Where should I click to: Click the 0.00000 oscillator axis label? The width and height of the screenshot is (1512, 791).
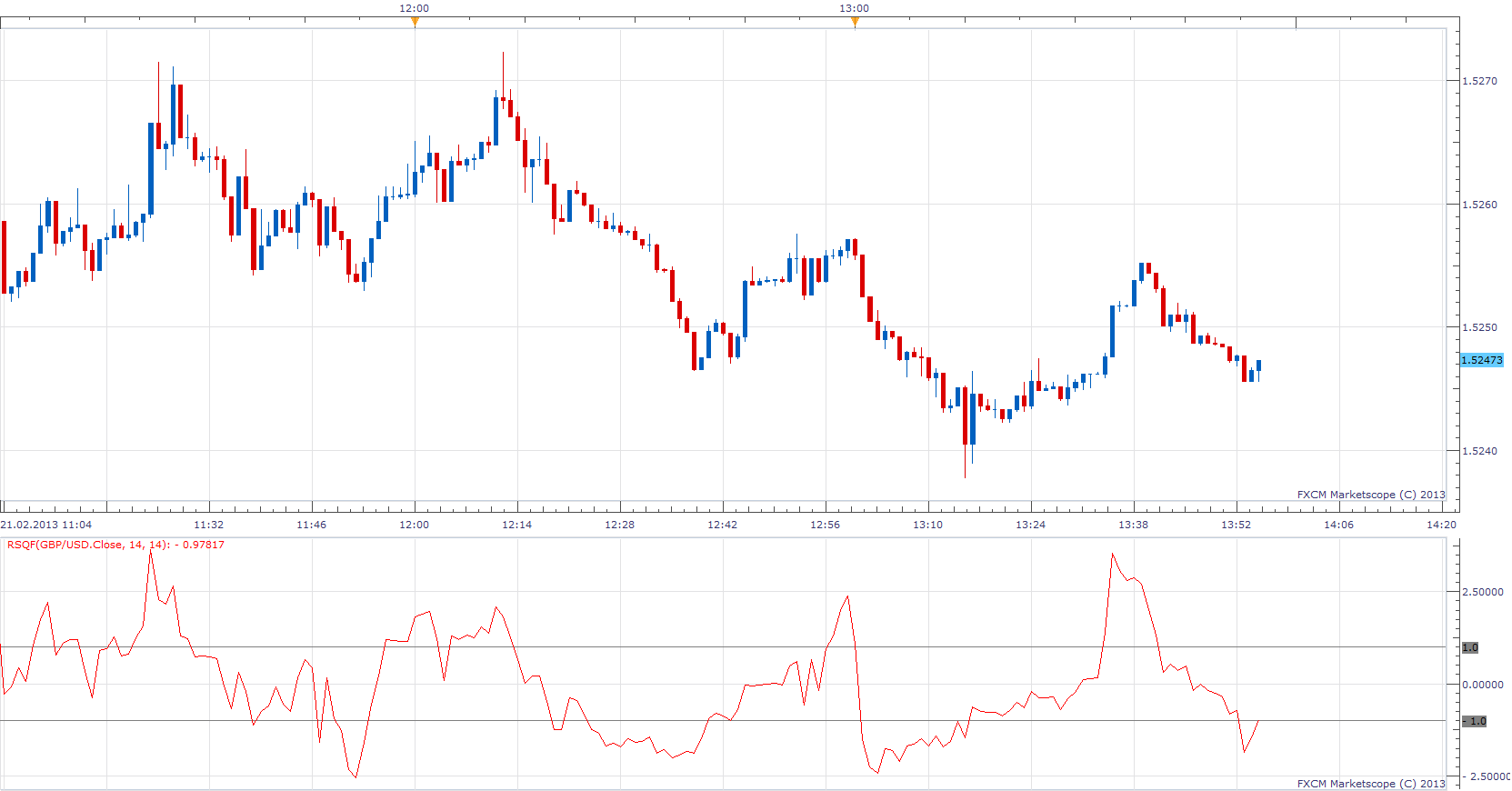tap(1482, 685)
